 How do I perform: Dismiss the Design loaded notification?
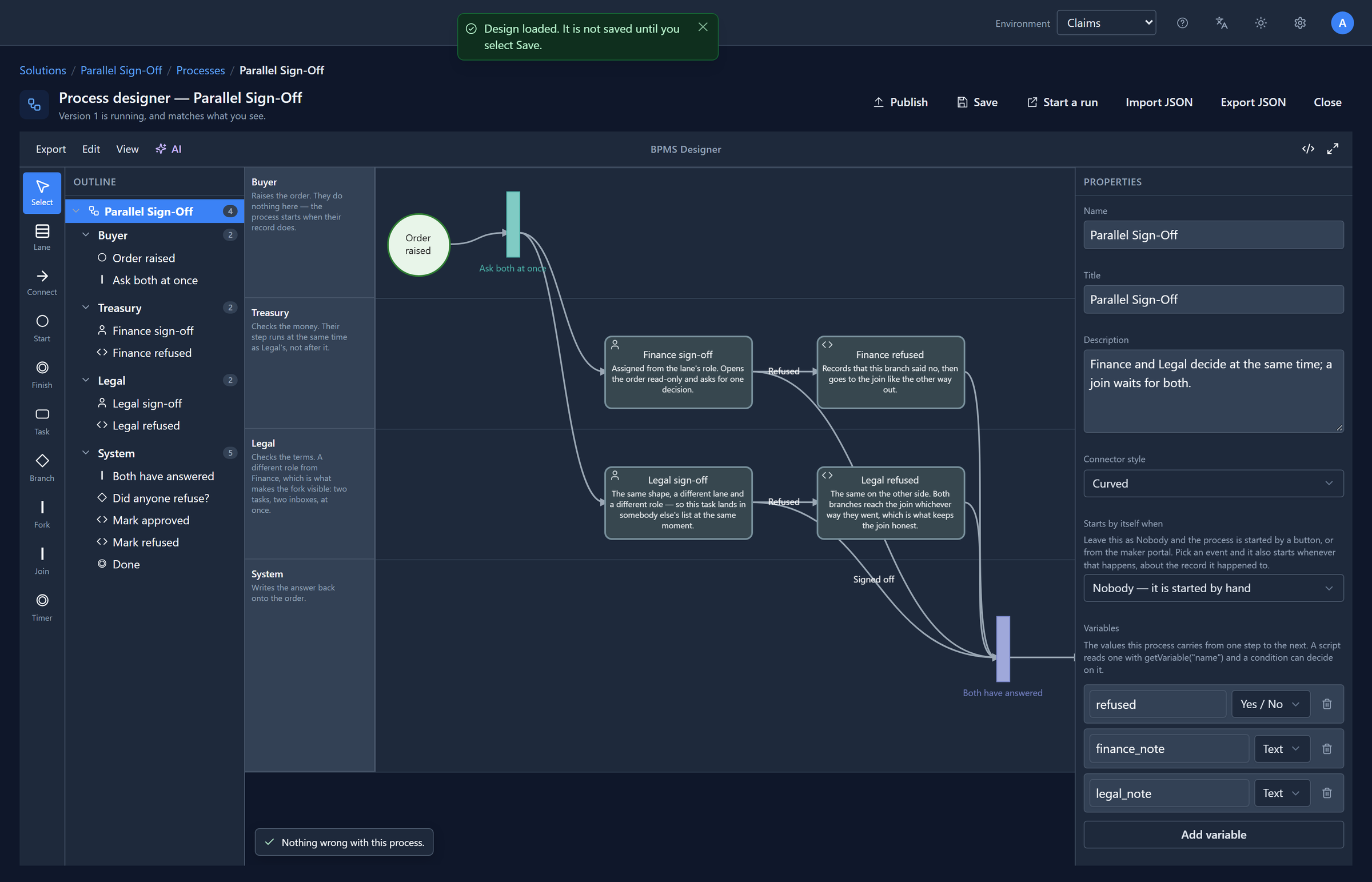pos(703,27)
